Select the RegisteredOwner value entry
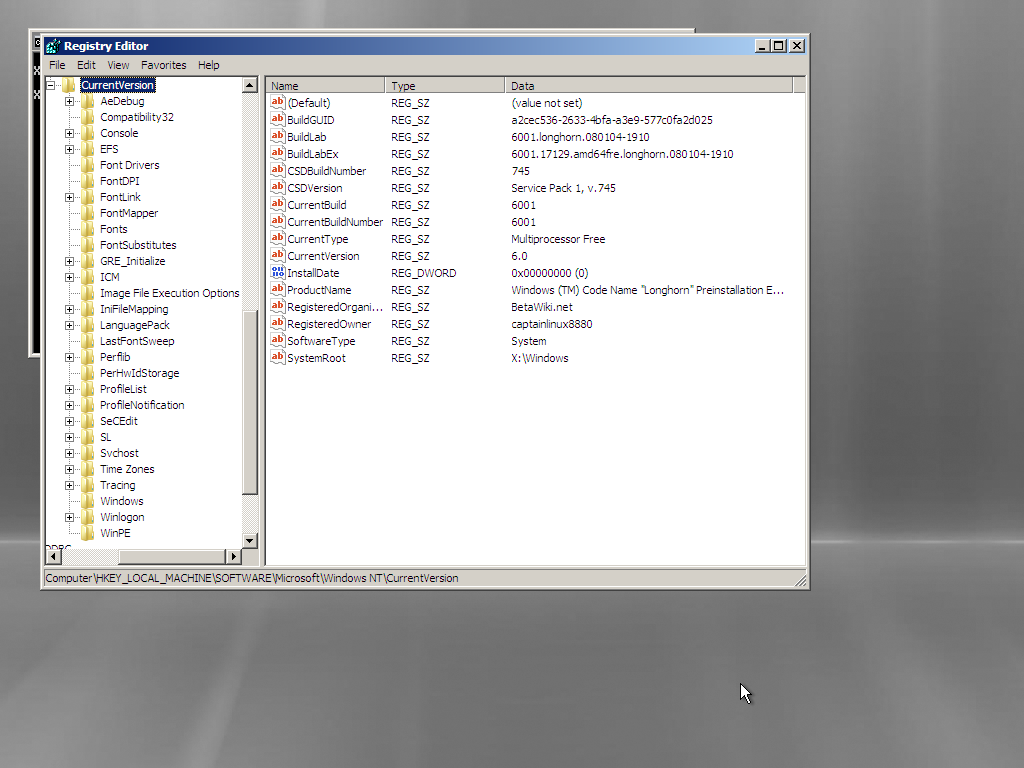Viewport: 1024px width, 768px height. click(328, 324)
